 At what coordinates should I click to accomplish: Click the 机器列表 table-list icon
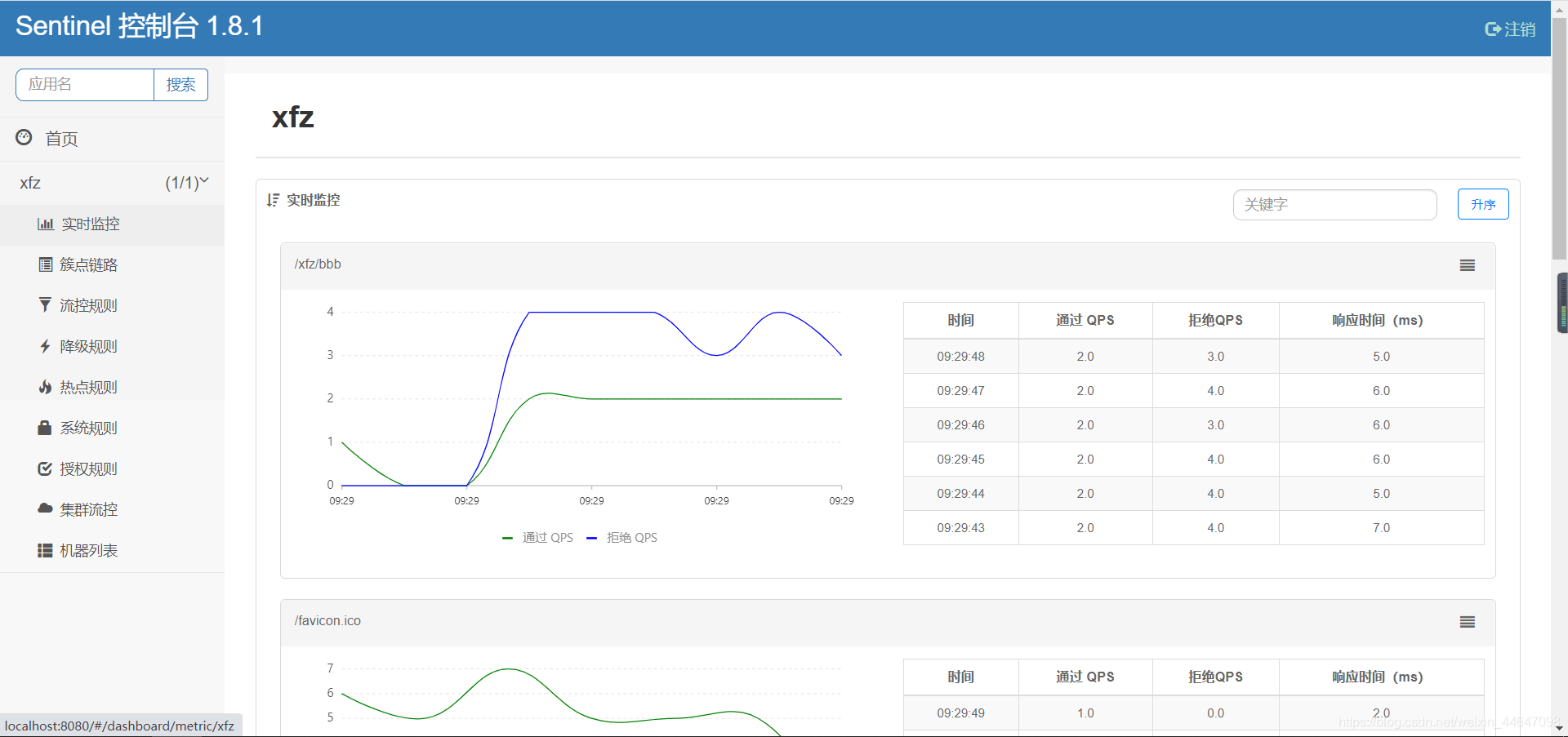pos(45,550)
